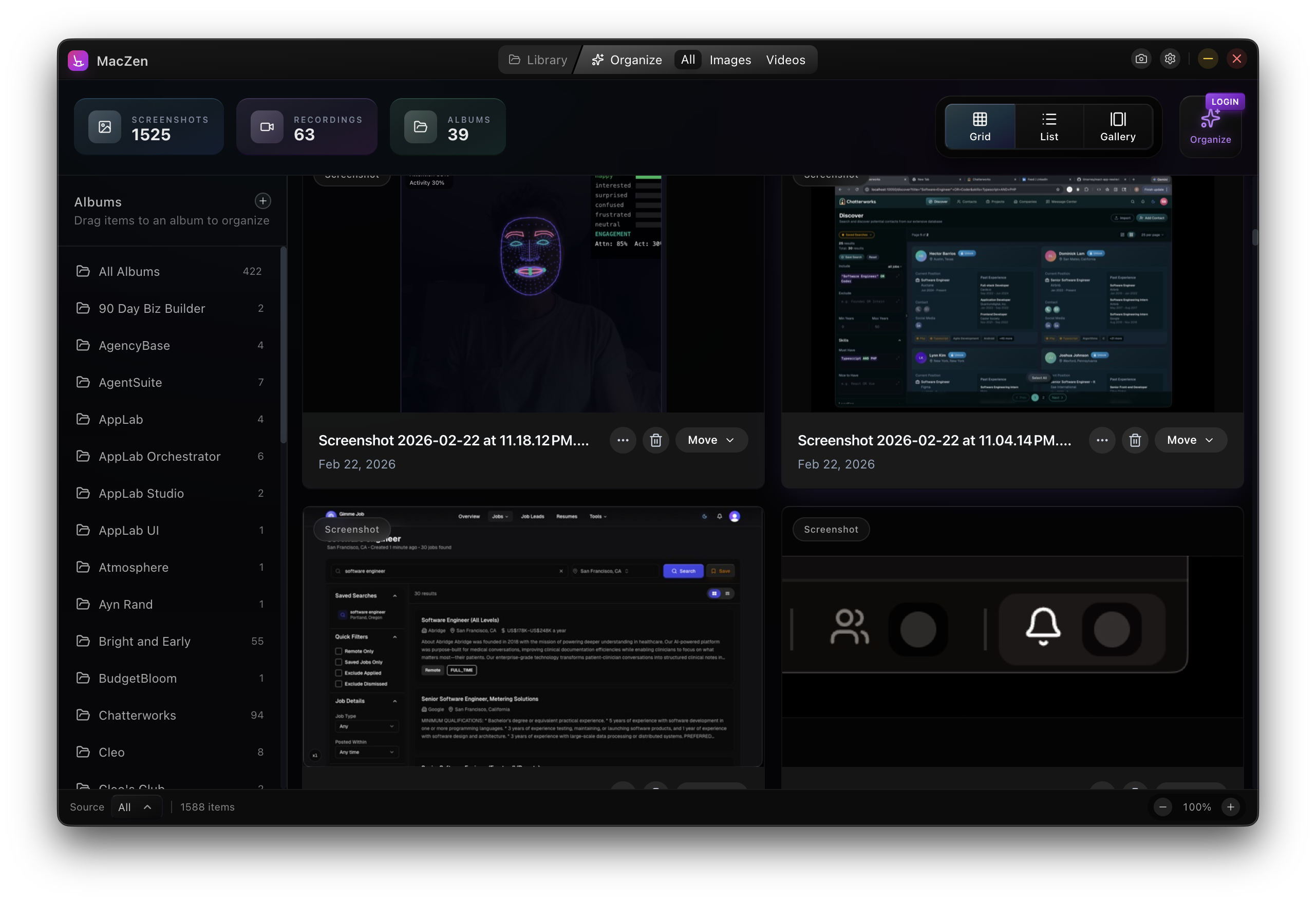The width and height of the screenshot is (1316, 902).
Task: Open the Chatterworks album in the sidebar
Action: coord(138,715)
